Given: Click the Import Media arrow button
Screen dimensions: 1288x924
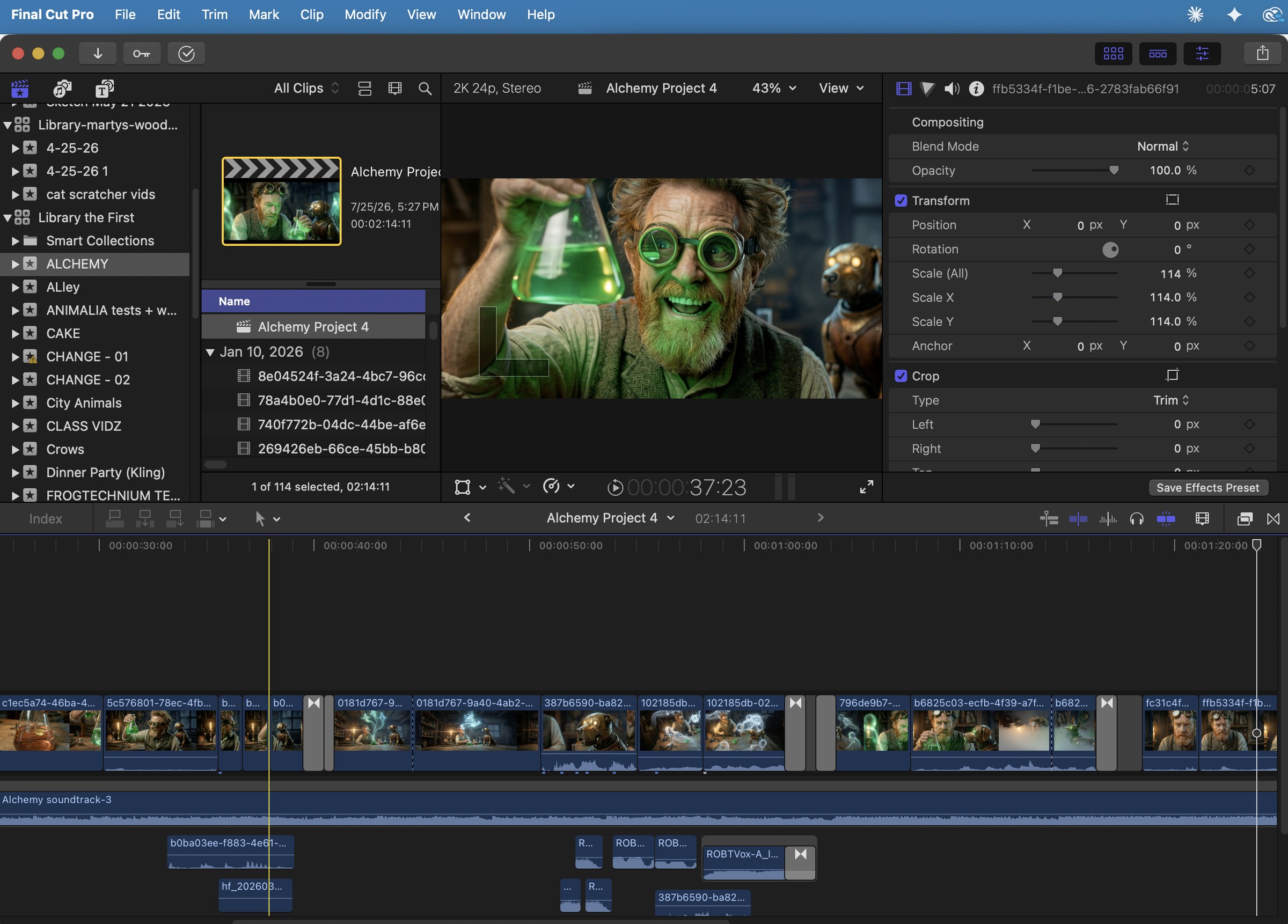Looking at the screenshot, I should coord(98,53).
